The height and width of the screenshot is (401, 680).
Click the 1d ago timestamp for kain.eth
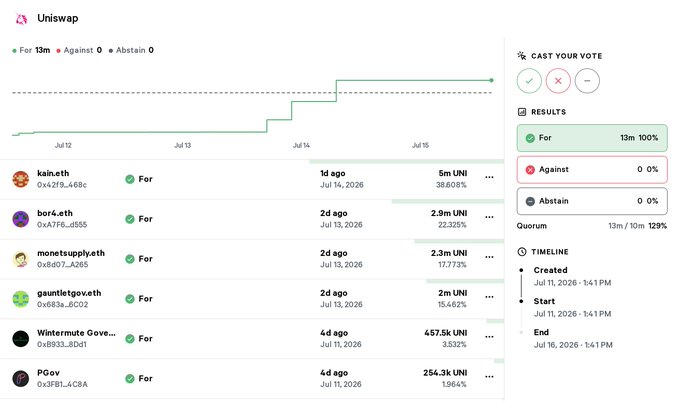[x=333, y=173]
